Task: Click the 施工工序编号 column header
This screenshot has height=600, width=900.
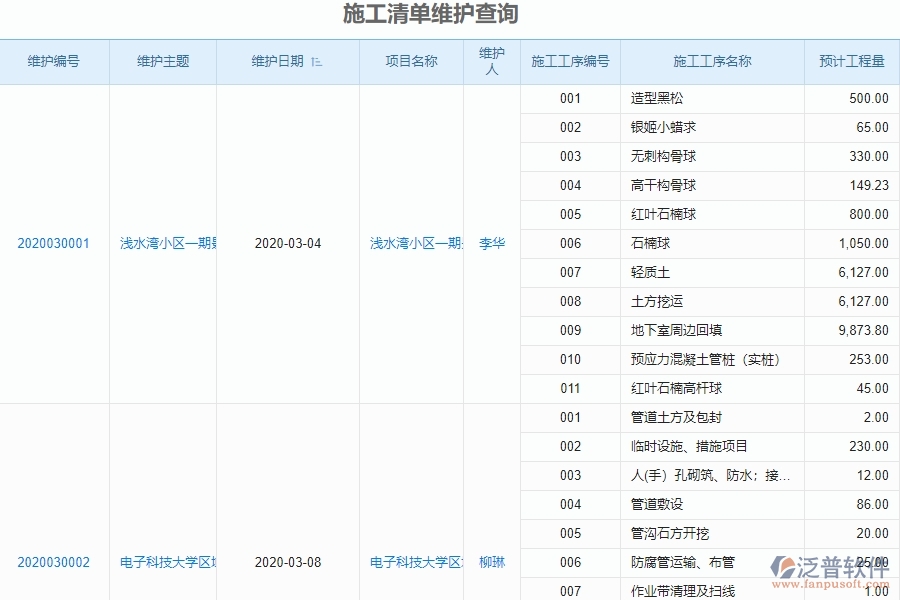Action: (568, 61)
